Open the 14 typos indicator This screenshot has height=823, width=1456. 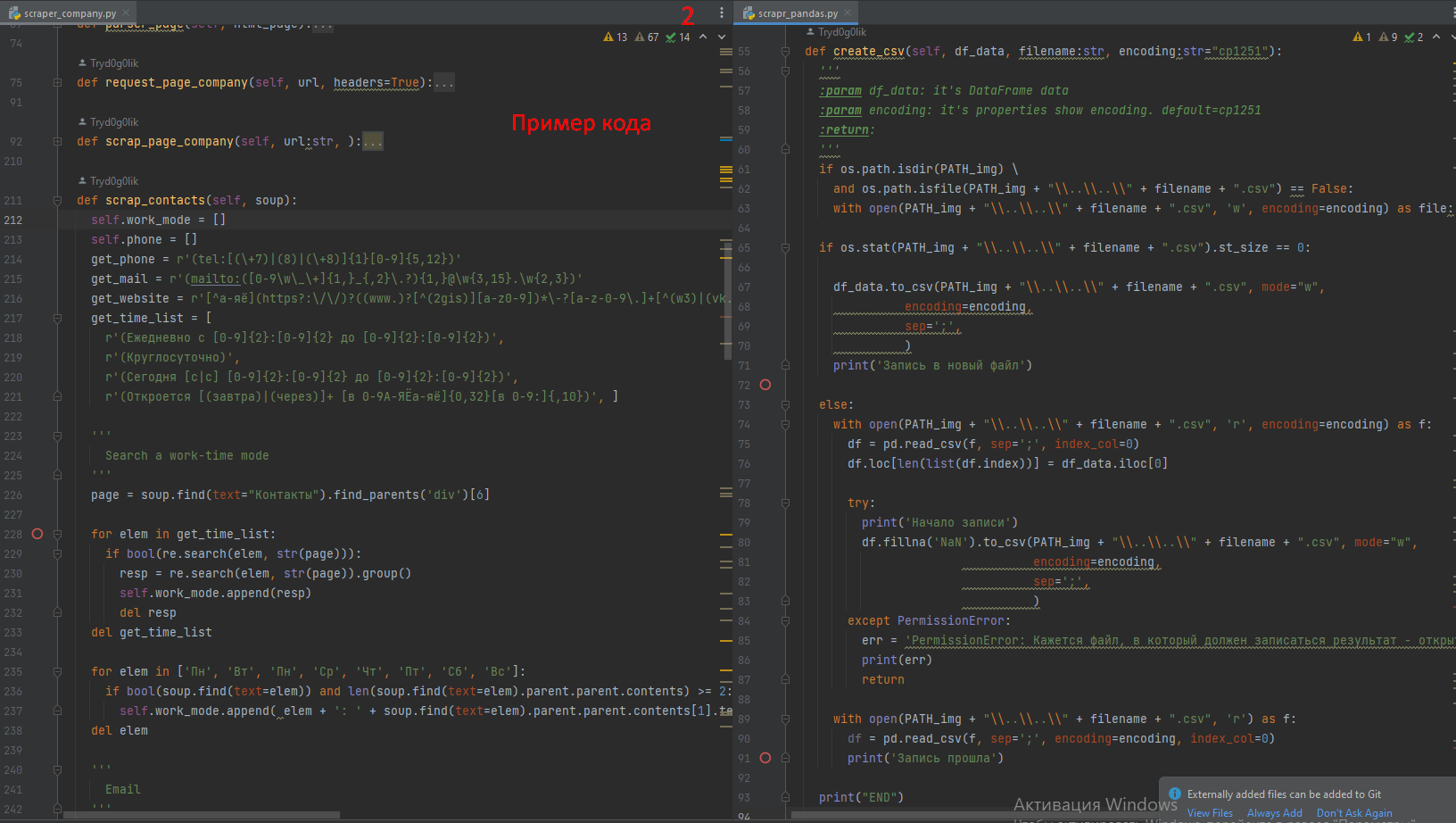678,37
